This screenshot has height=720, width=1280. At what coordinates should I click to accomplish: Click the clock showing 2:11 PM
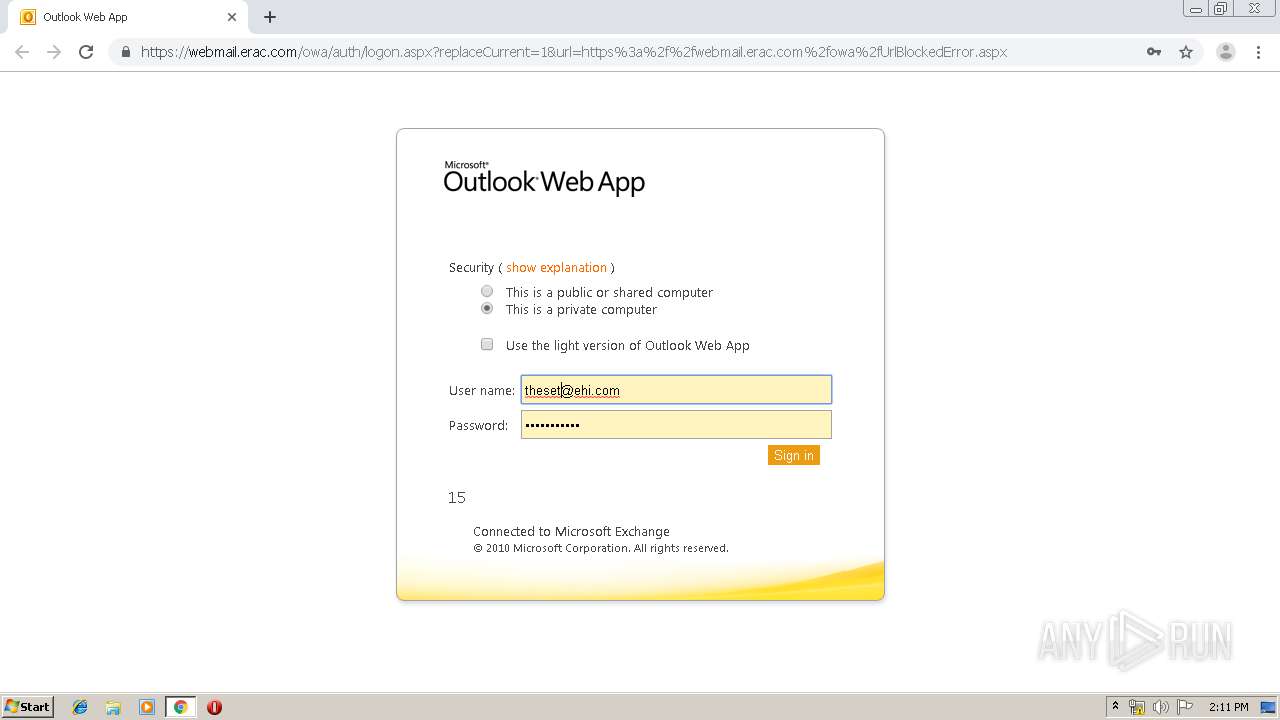pos(1228,707)
